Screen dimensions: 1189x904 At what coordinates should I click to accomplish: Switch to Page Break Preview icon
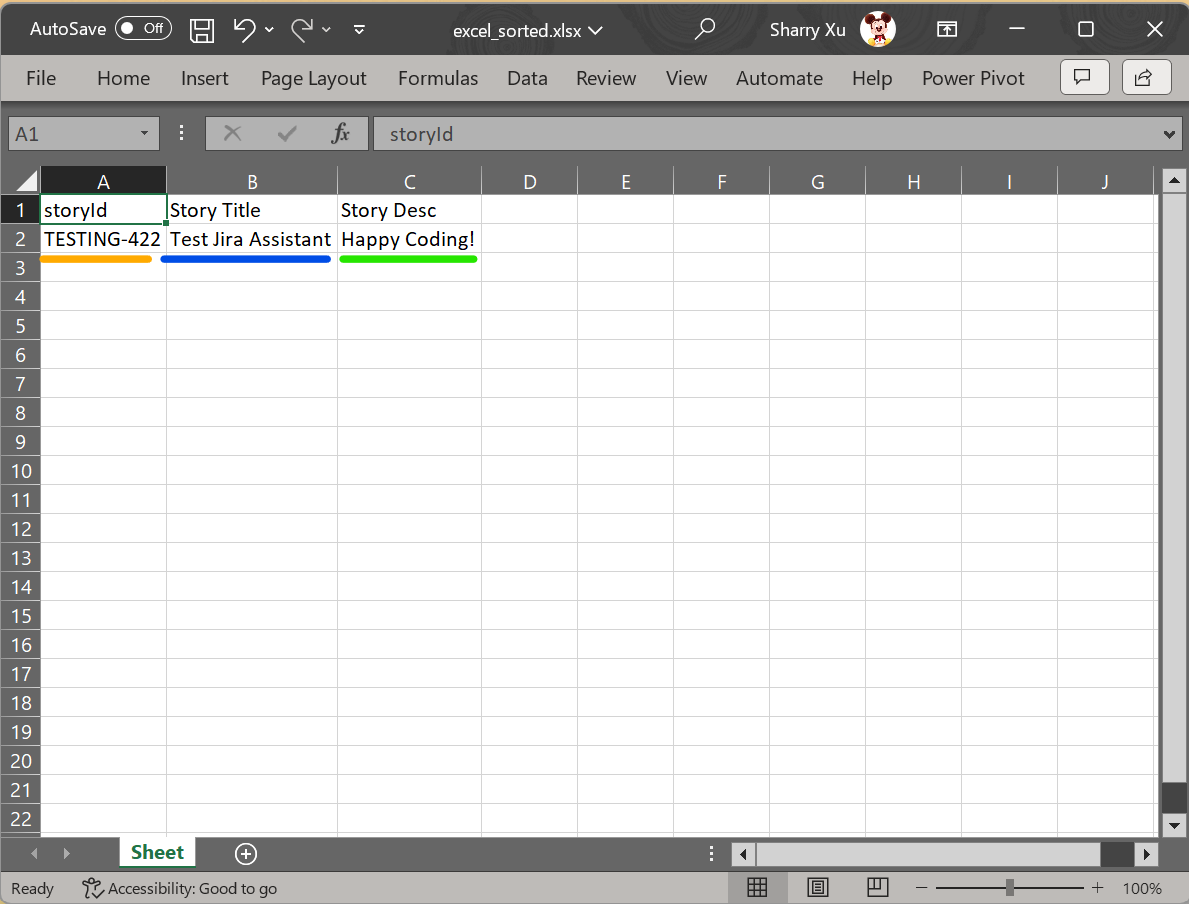click(877, 887)
